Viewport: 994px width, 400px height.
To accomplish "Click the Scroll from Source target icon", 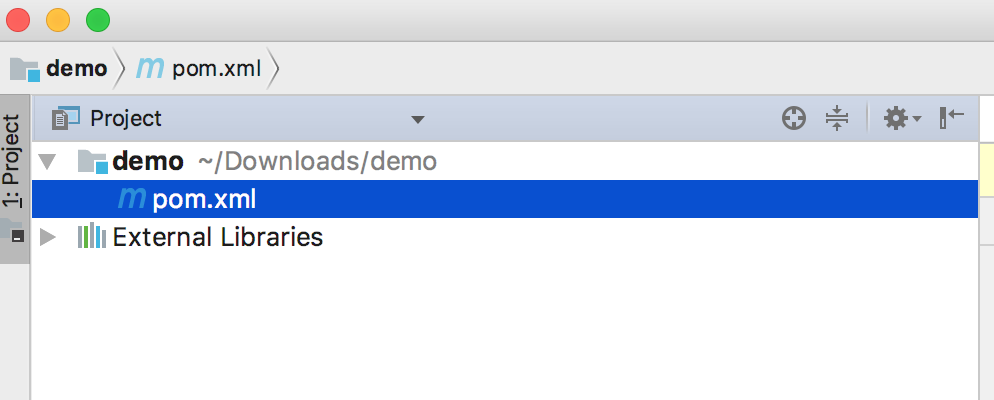I will point(793,119).
